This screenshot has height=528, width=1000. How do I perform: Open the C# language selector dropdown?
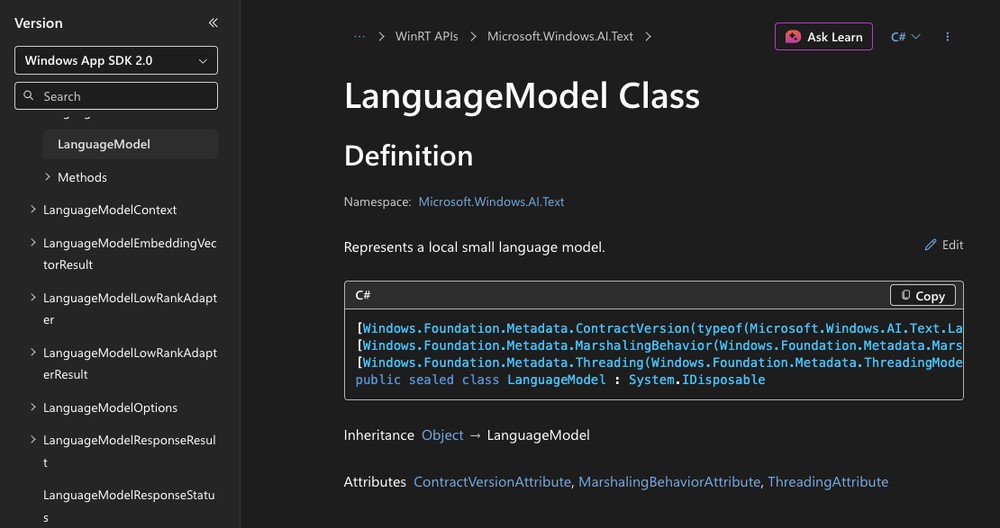(x=906, y=37)
